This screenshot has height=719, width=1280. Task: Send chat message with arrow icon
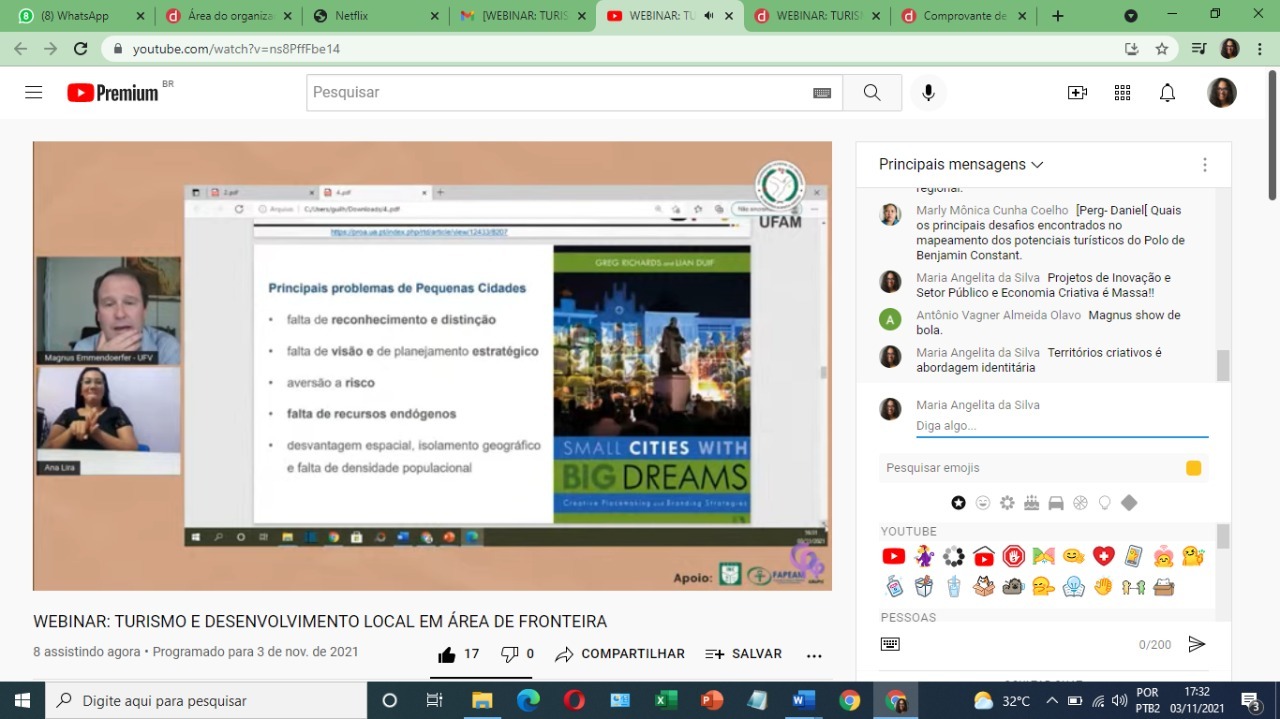1196,644
